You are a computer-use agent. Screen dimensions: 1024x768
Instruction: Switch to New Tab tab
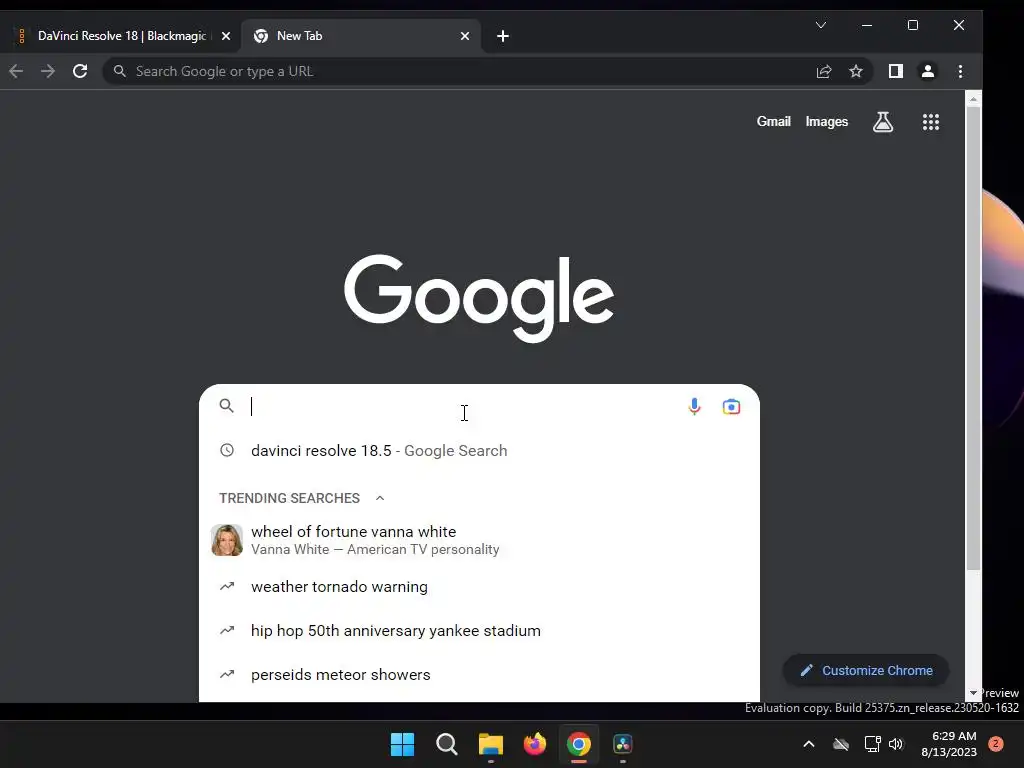361,36
